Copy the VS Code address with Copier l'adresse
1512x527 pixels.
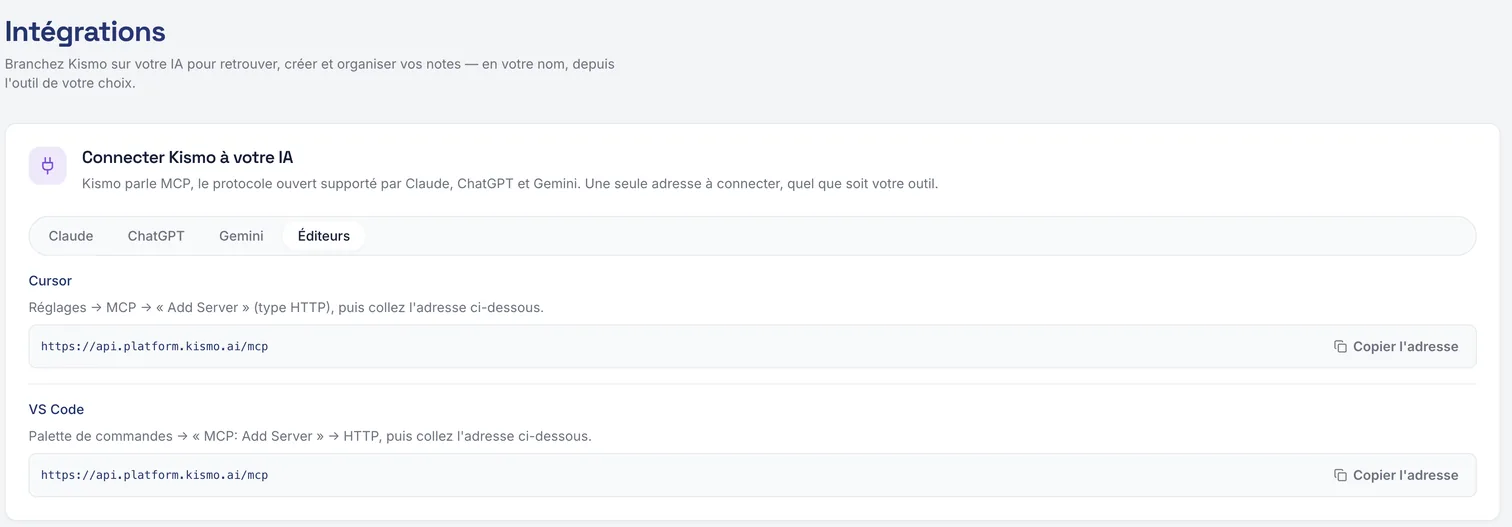(1396, 475)
